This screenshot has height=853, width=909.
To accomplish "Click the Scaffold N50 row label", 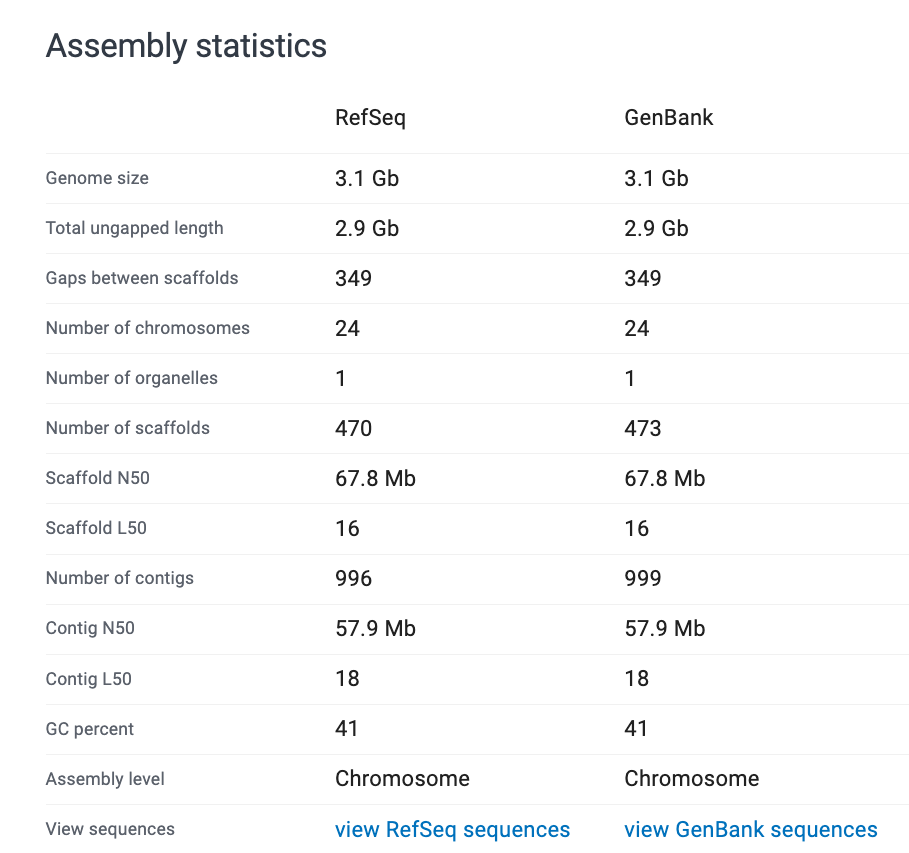I will [x=97, y=478].
